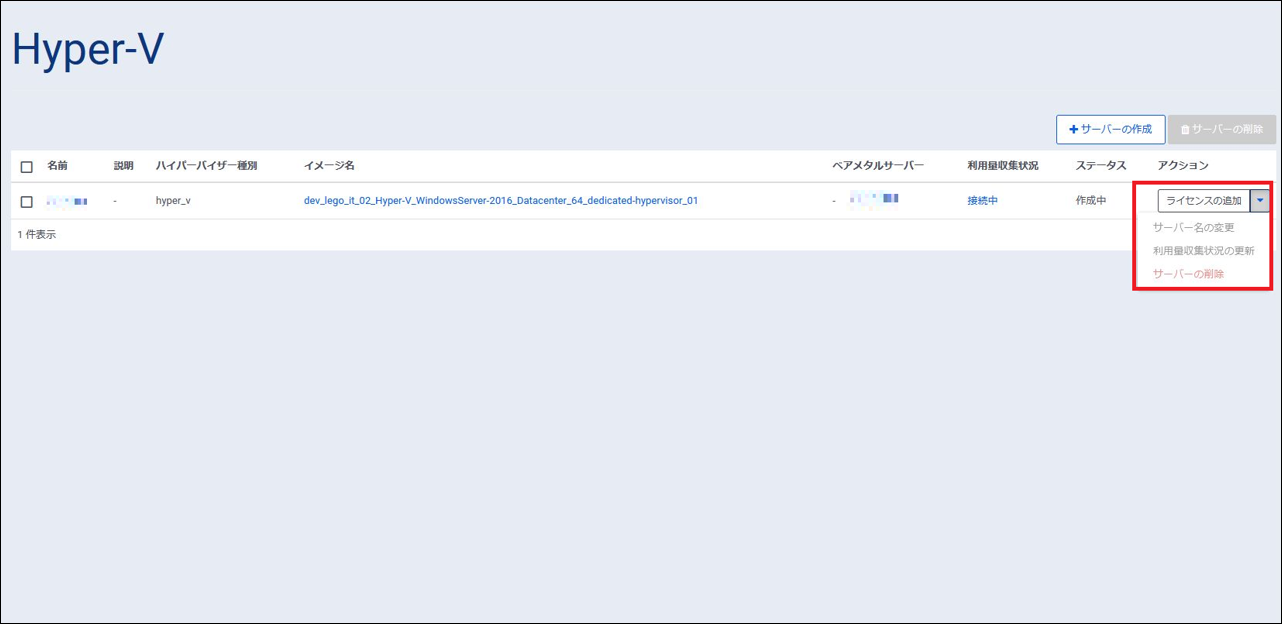Image resolution: width=1282 pixels, height=624 pixels.
Task: Open the blurred bare metal server link
Action: click(x=873, y=200)
